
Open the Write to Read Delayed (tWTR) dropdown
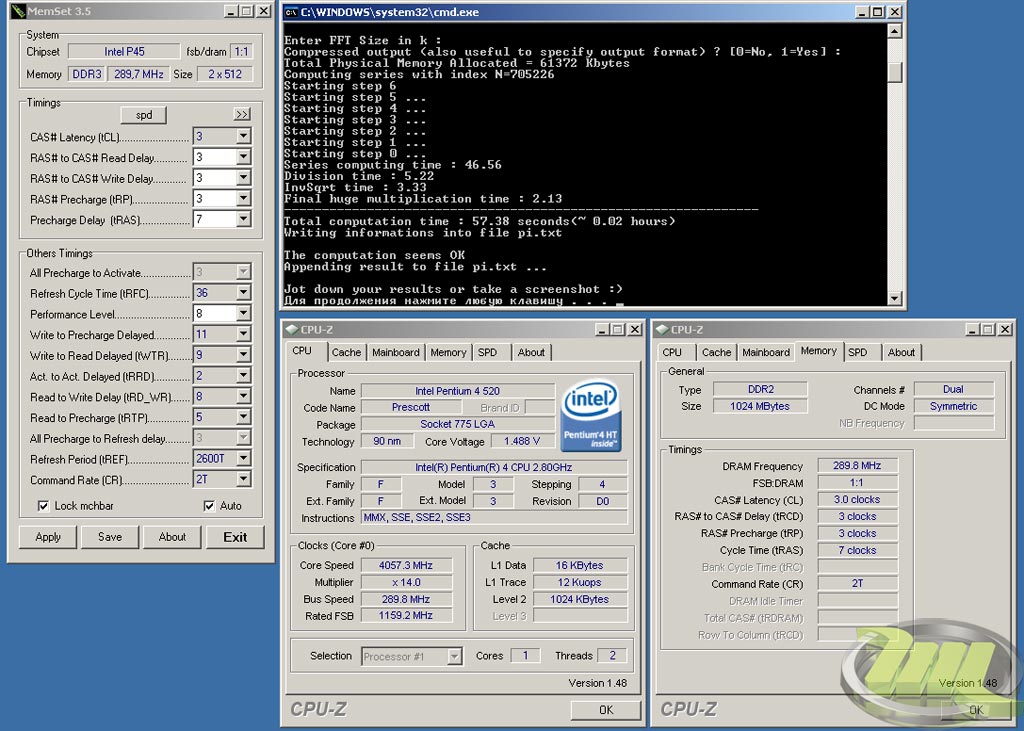pos(243,355)
